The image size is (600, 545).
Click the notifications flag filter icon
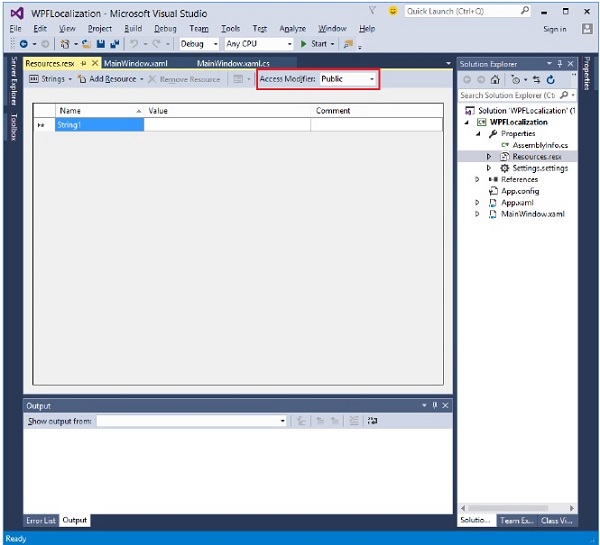[372, 11]
